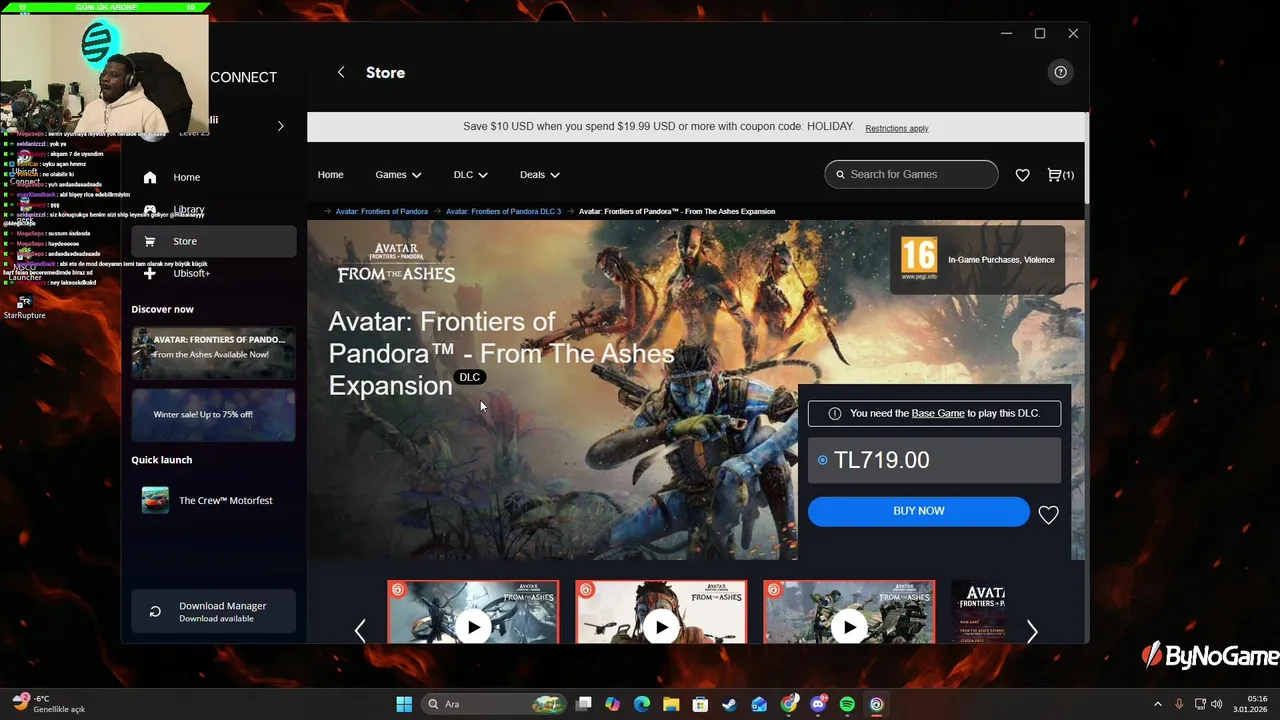Select the TL719.00 price radio option
The height and width of the screenshot is (720, 1280).
[823, 460]
